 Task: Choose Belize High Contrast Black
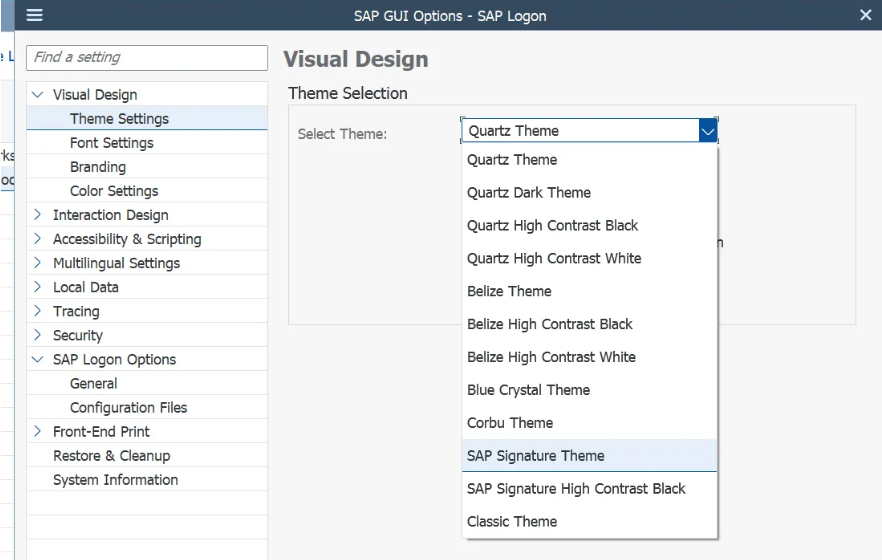pyautogui.click(x=590, y=324)
